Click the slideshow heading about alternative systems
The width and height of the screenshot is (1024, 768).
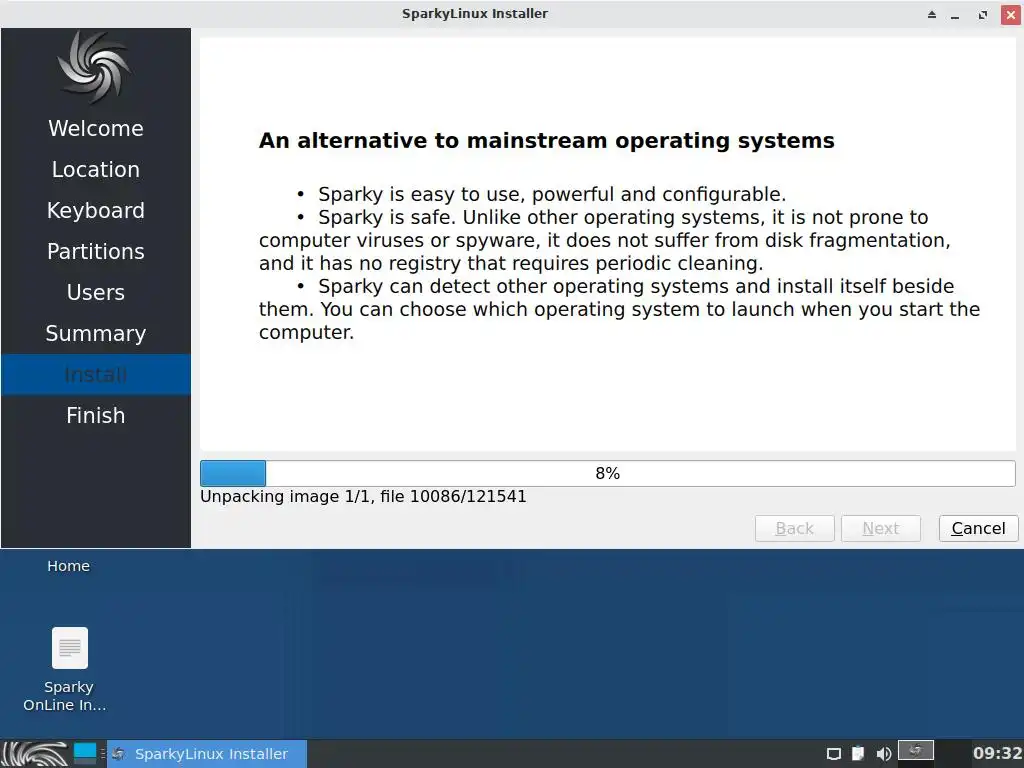pos(547,141)
